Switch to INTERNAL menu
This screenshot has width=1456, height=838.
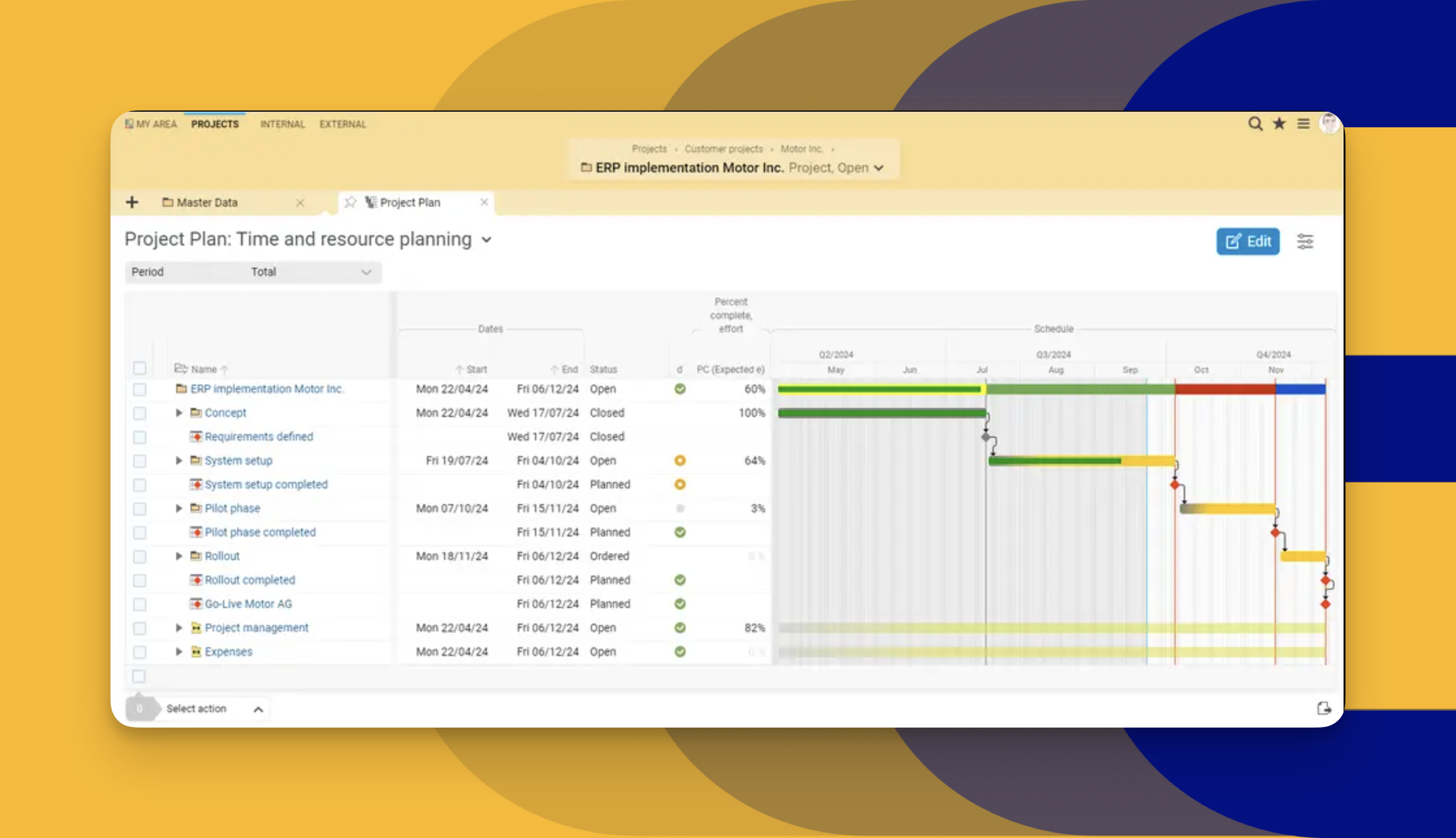coord(282,123)
